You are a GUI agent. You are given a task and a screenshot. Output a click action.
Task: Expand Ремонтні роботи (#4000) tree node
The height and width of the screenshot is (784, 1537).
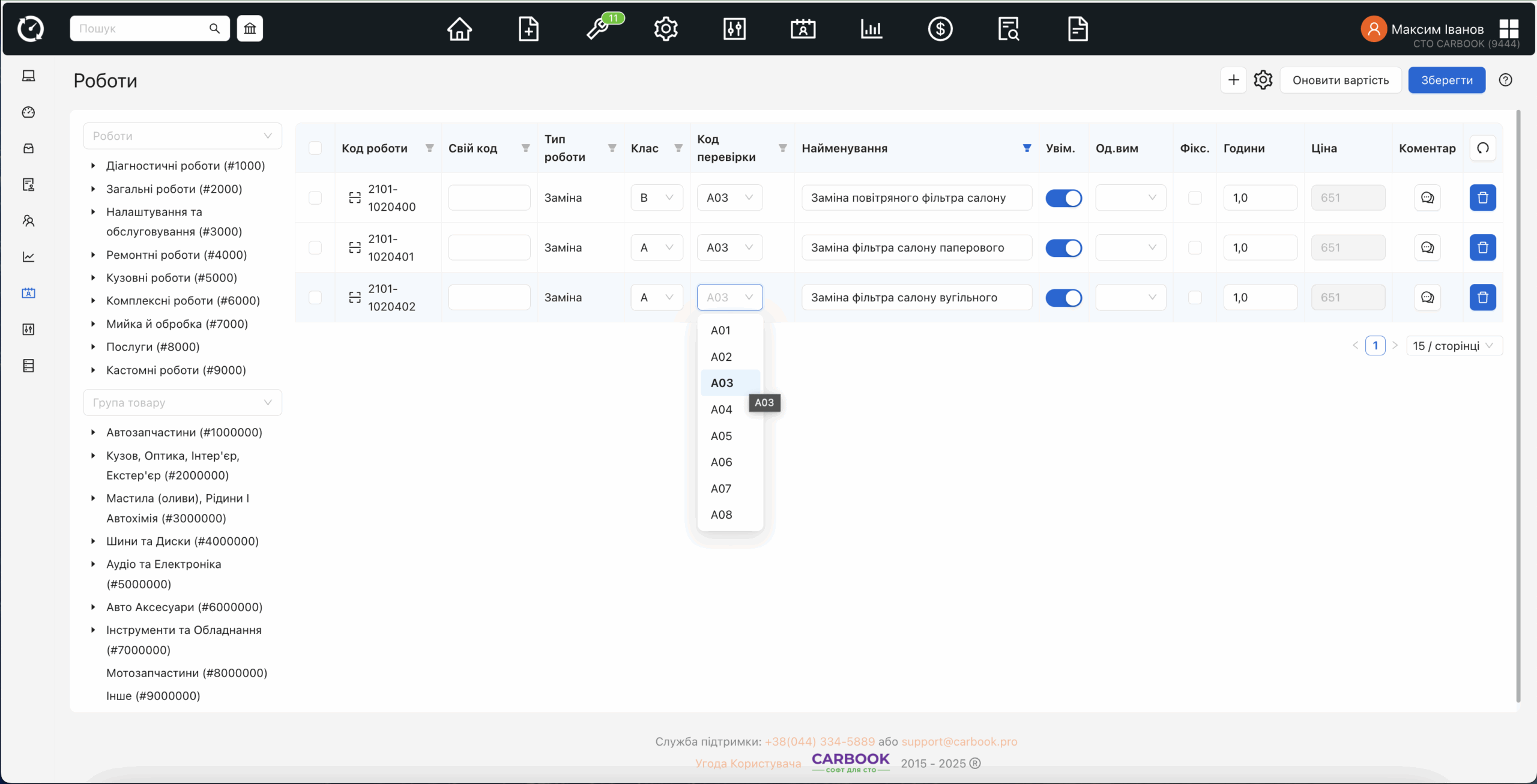pos(93,255)
